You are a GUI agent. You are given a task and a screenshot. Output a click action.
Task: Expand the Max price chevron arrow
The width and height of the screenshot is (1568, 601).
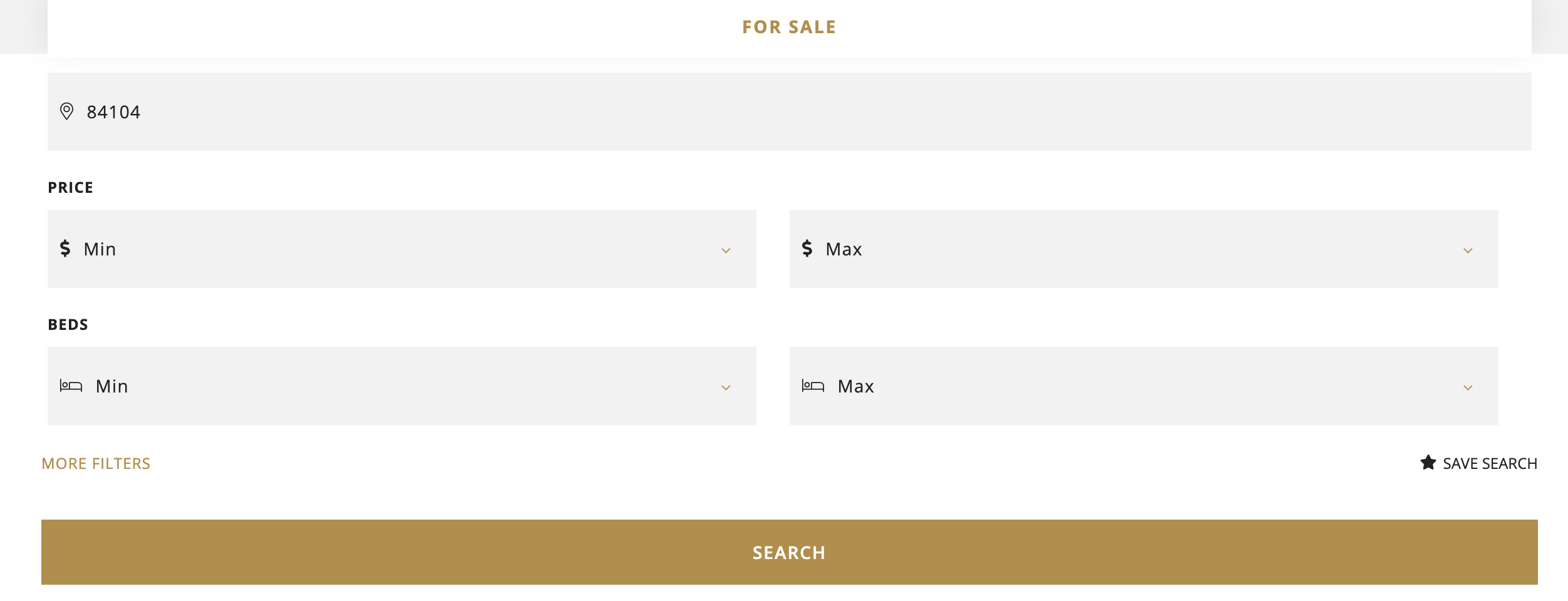[x=1468, y=250]
